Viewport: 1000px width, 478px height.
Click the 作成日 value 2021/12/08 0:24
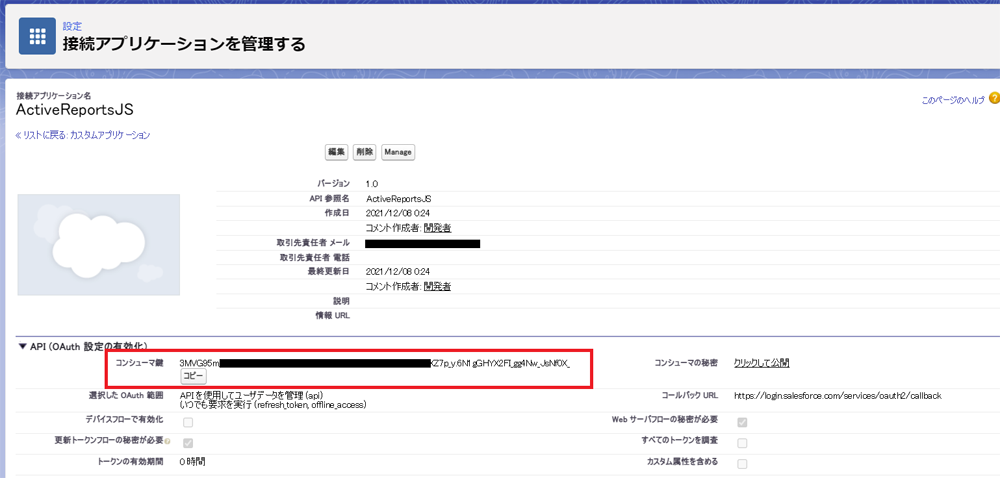click(398, 213)
